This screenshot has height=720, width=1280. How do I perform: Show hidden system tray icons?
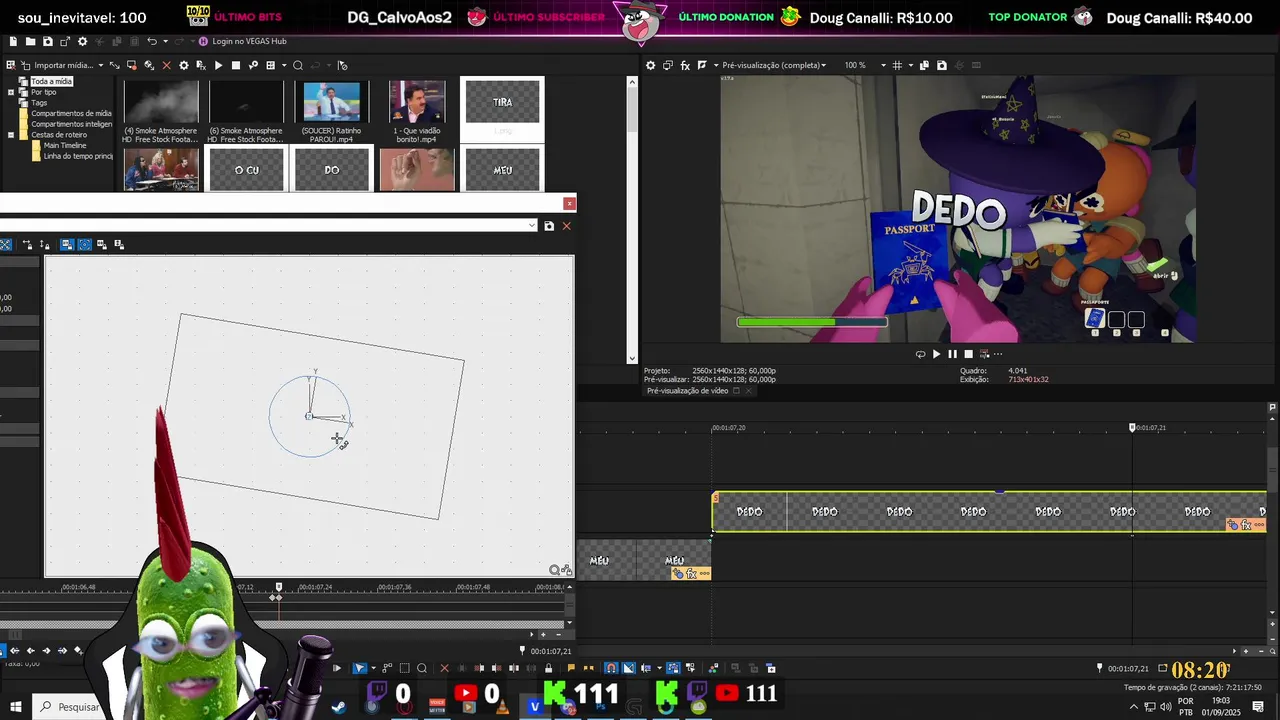point(1134,707)
